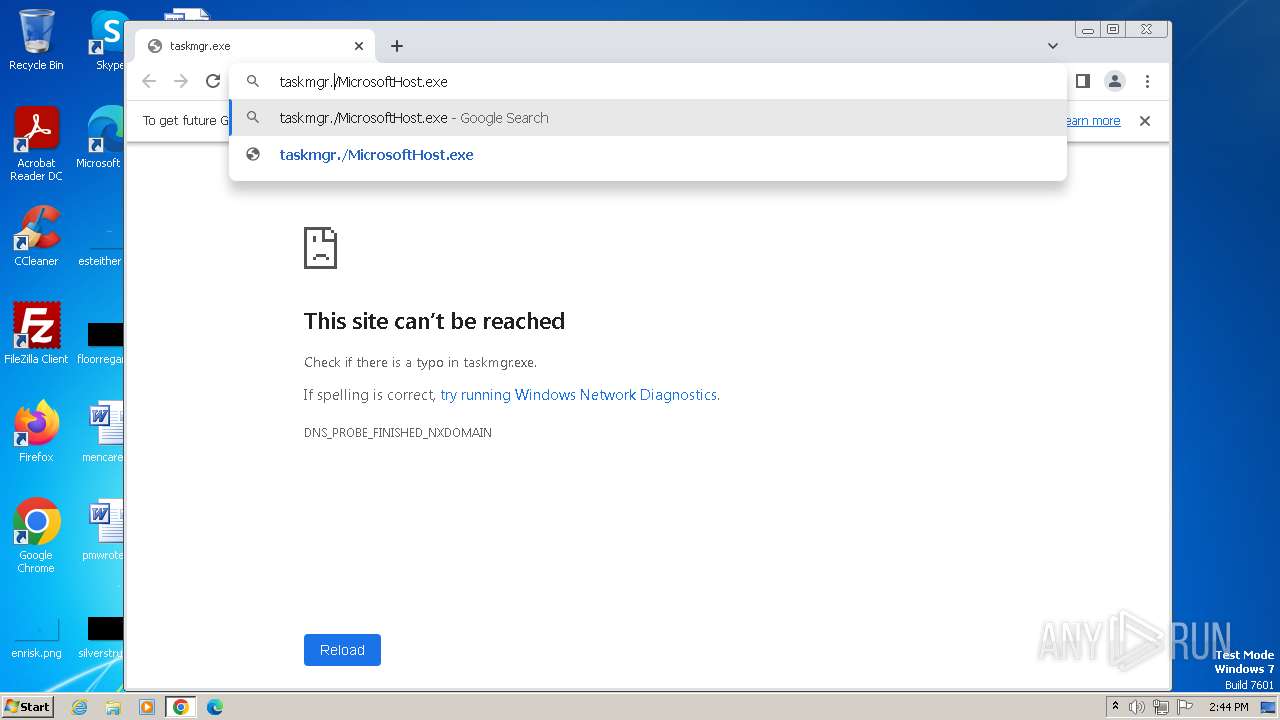Image resolution: width=1280 pixels, height=720 pixels.
Task: Click the Chrome forward arrow
Action: 181,81
